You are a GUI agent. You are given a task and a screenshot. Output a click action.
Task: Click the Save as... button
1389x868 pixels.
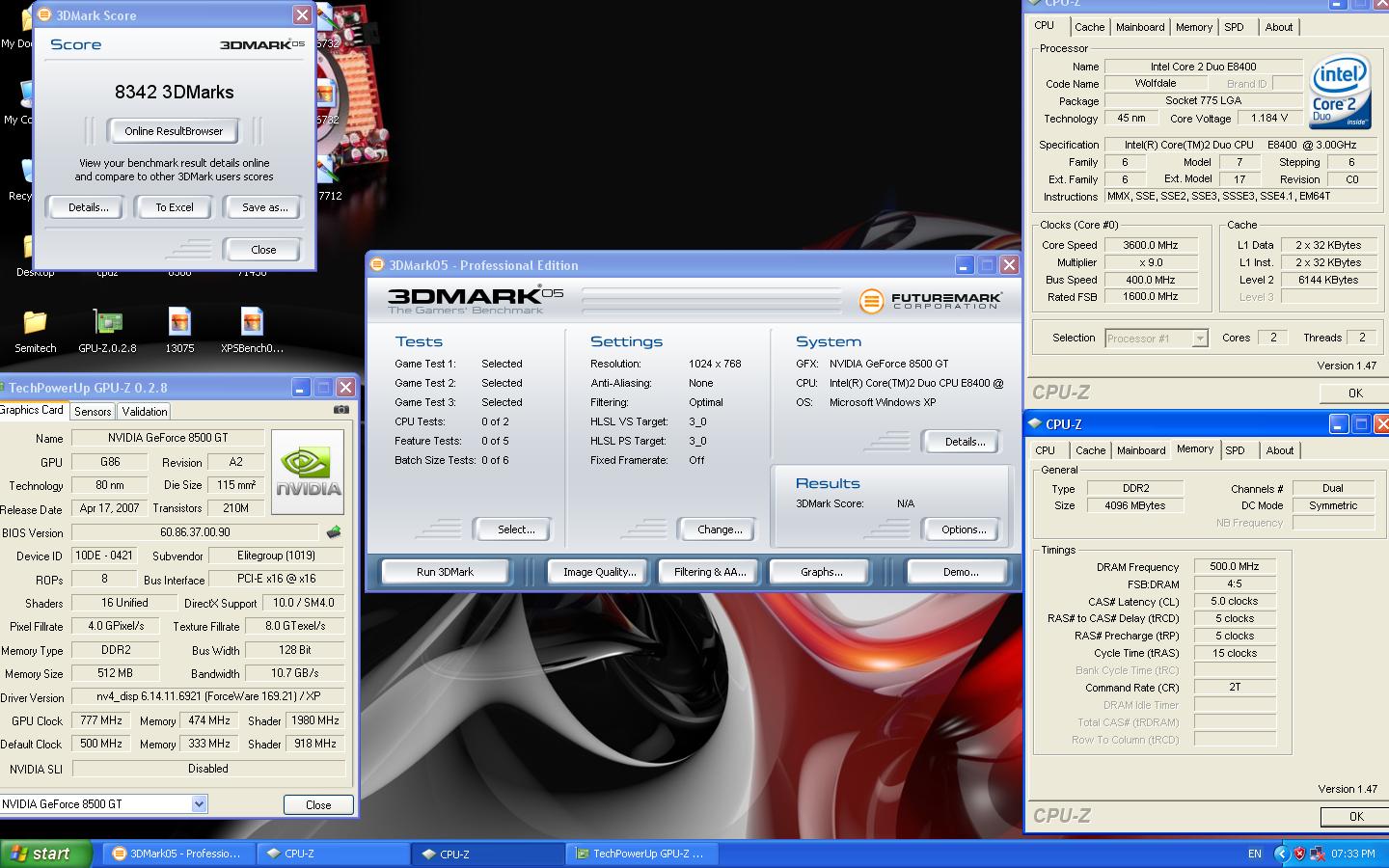[264, 207]
